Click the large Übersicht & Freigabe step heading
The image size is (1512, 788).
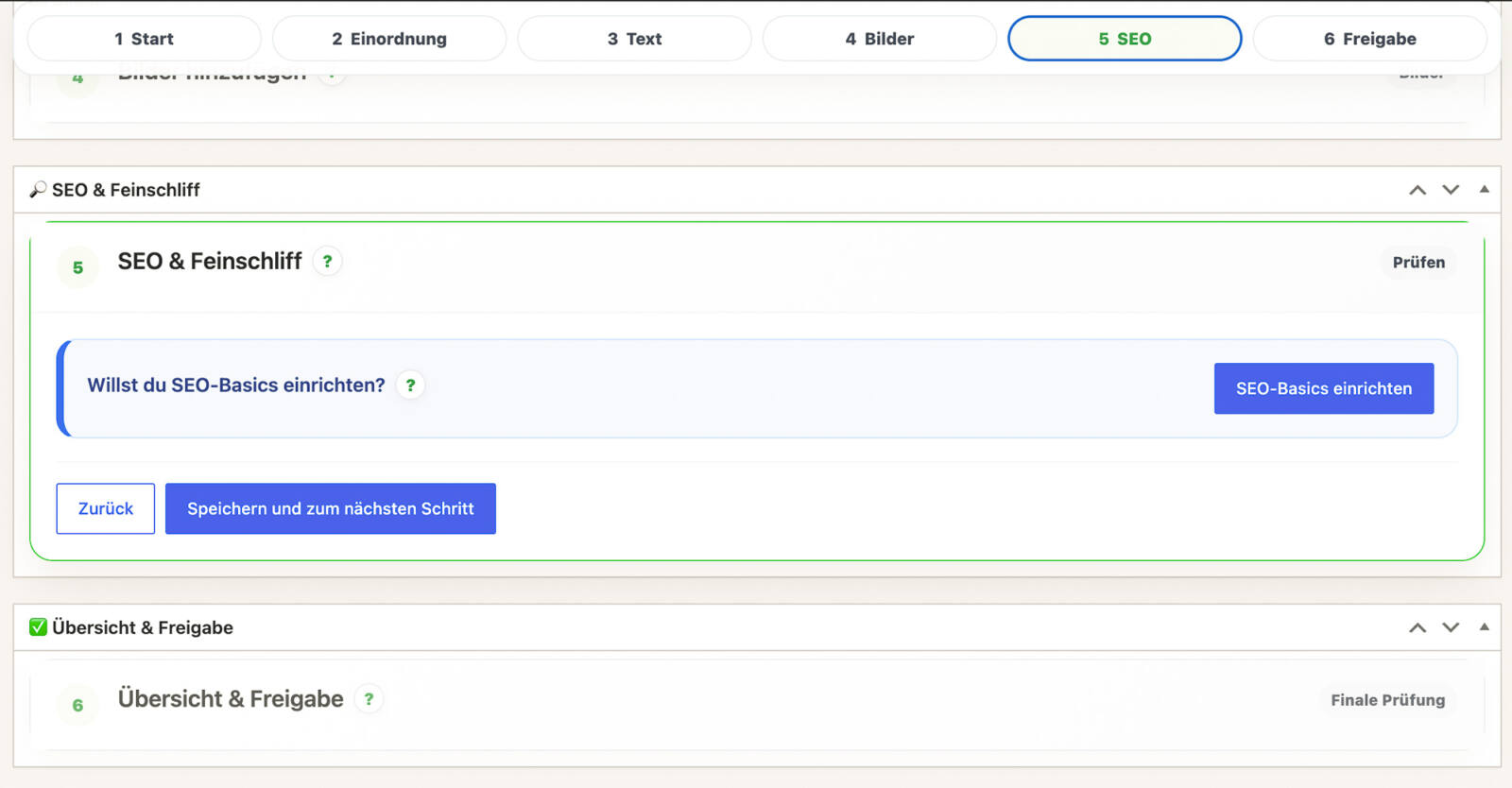coord(231,699)
